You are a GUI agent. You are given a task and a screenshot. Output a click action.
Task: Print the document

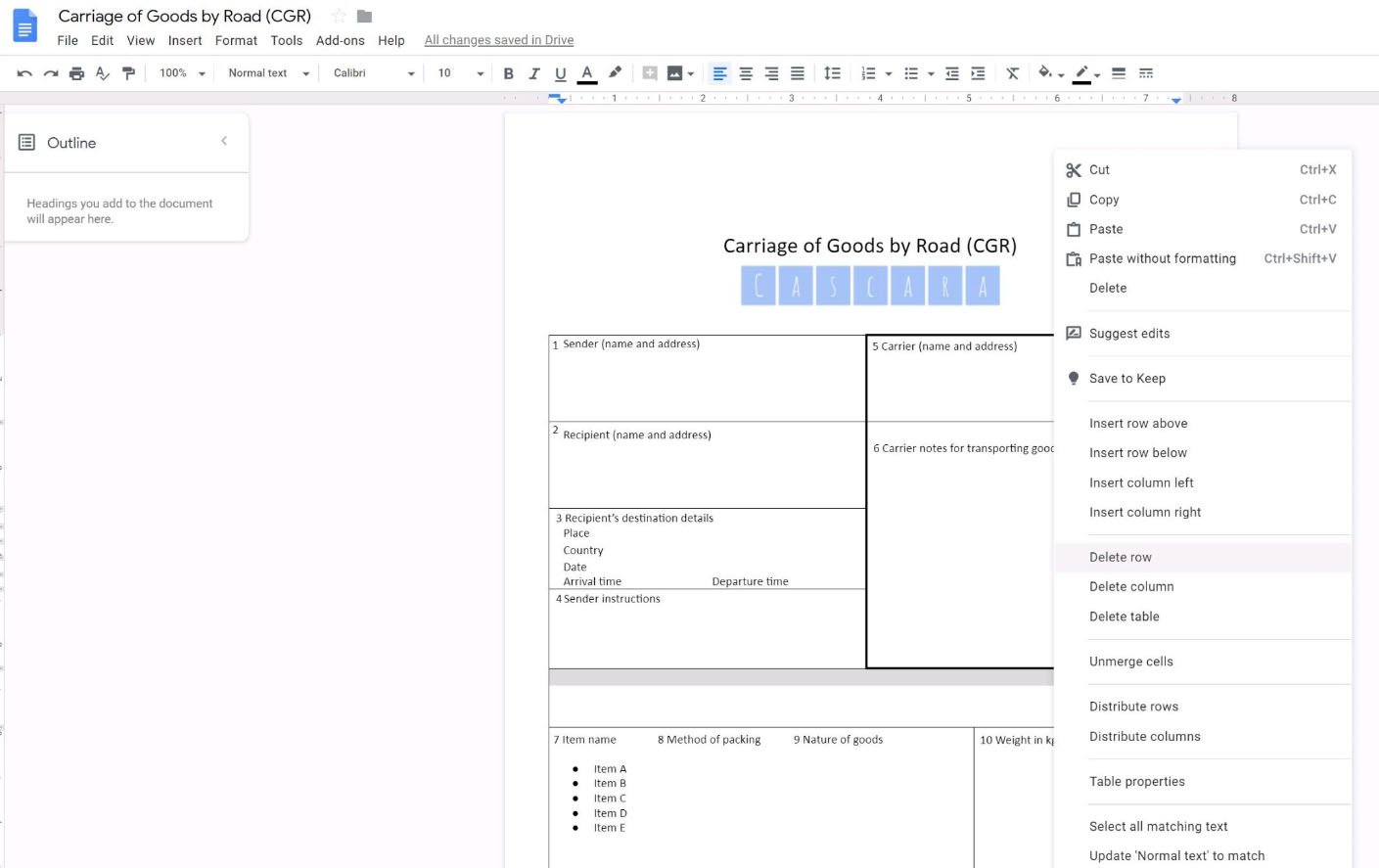tap(76, 73)
